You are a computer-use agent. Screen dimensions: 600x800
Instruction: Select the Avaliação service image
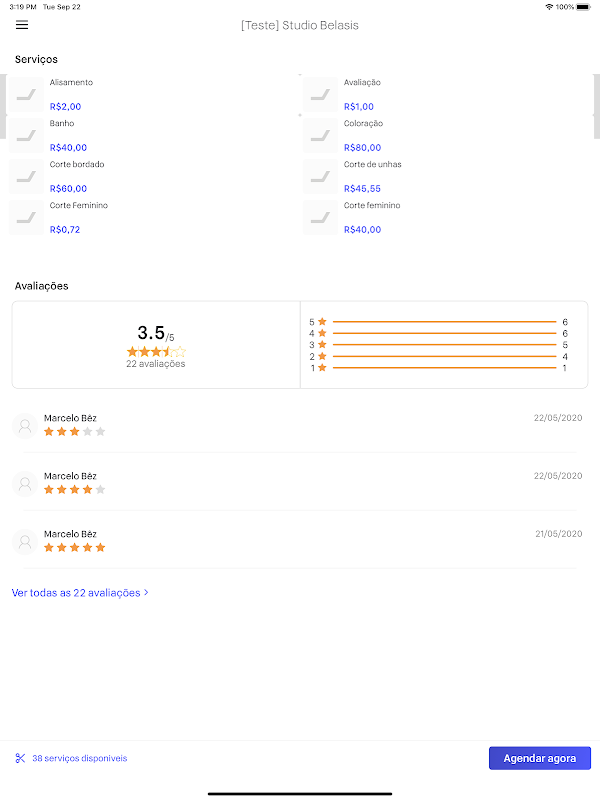pos(320,94)
